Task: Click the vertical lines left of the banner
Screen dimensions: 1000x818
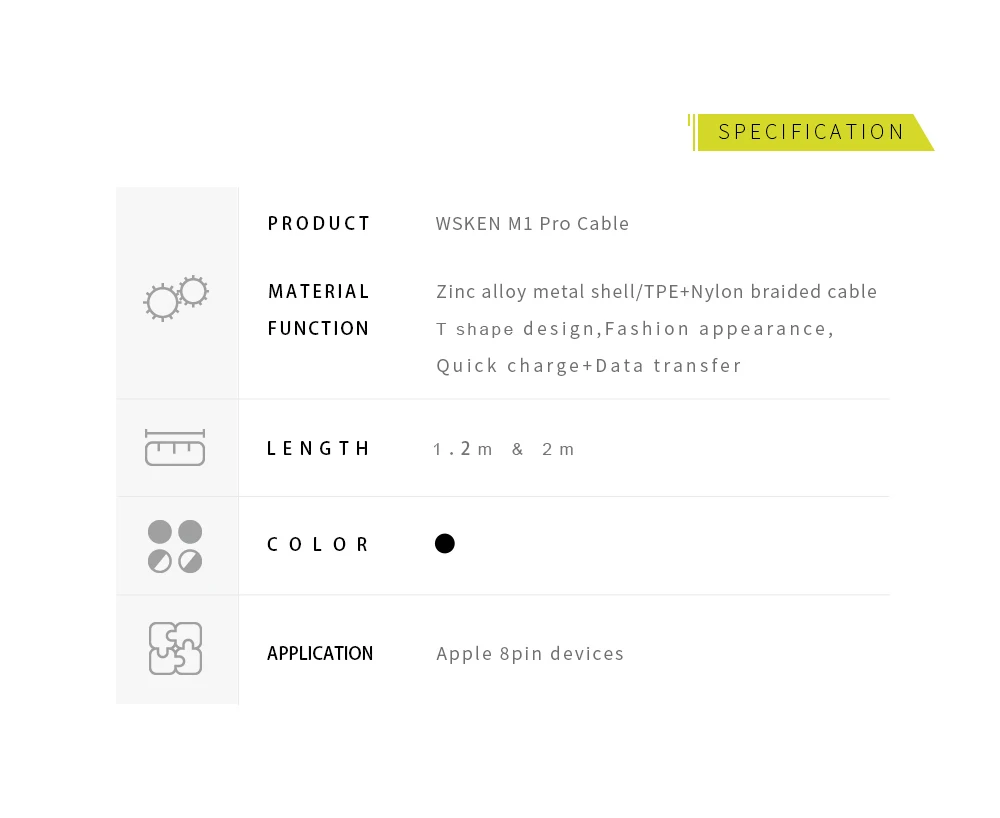Action: coord(691,132)
